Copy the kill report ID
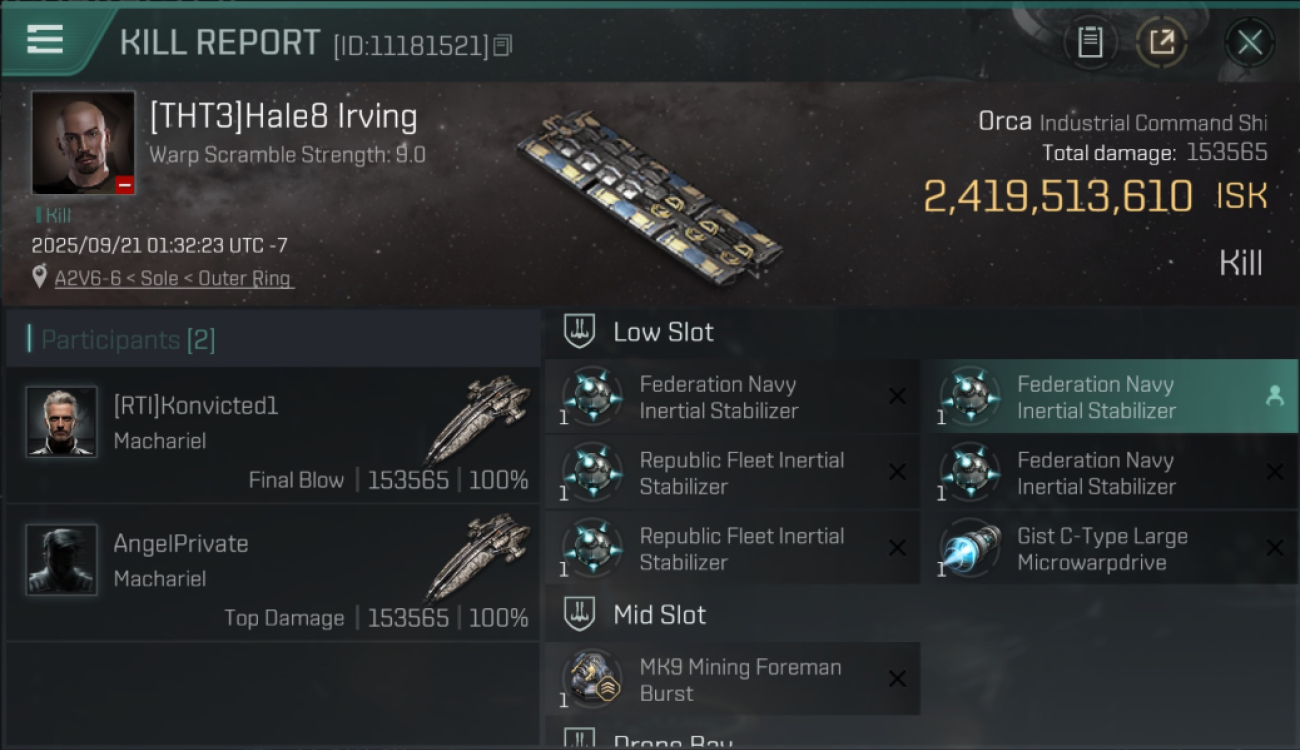Image resolution: width=1300 pixels, height=750 pixels. (503, 45)
